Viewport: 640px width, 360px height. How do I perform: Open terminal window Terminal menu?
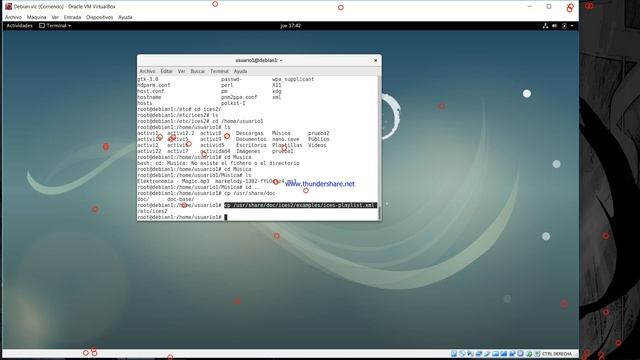tap(219, 71)
